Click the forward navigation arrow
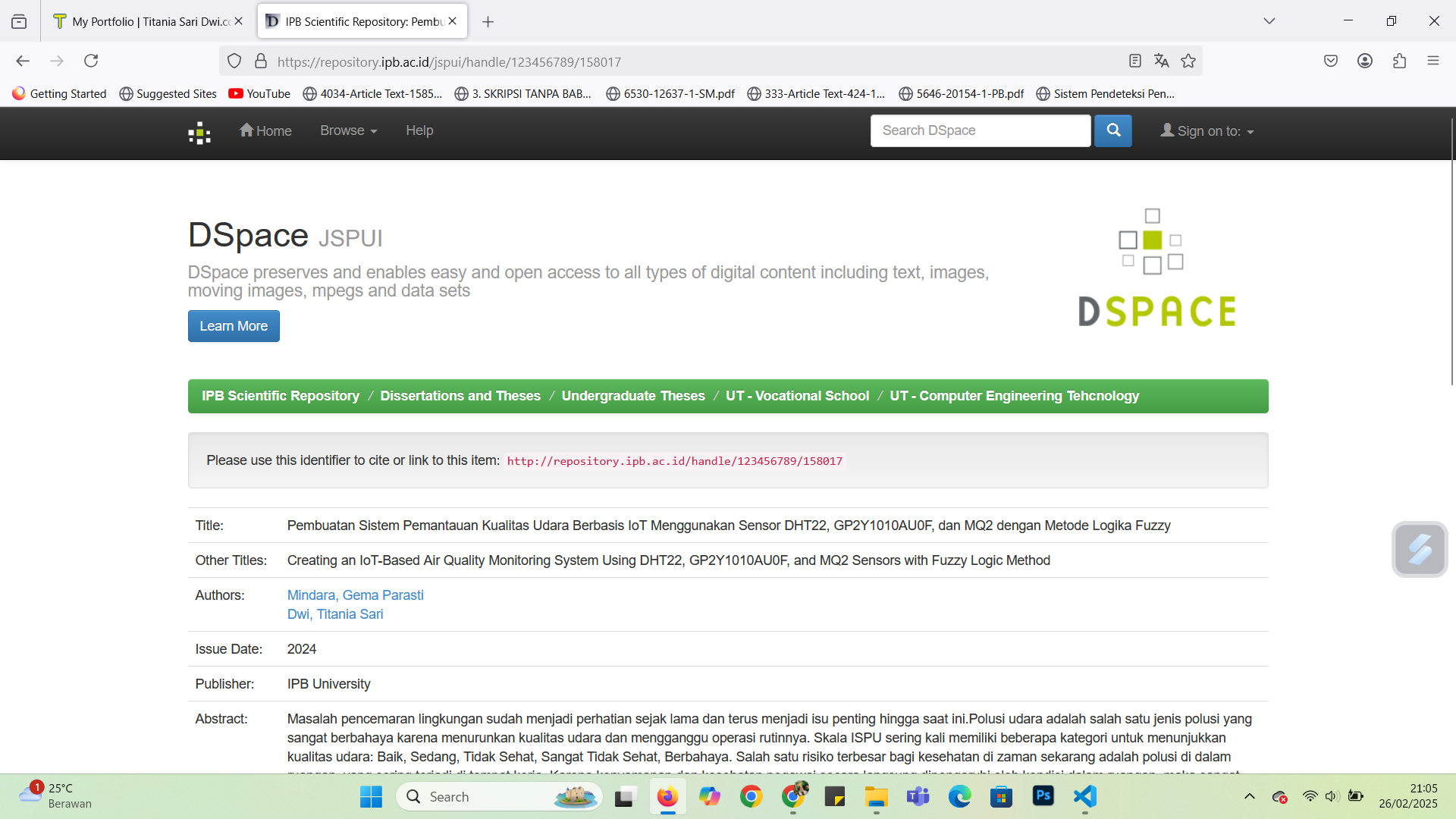 (x=57, y=61)
